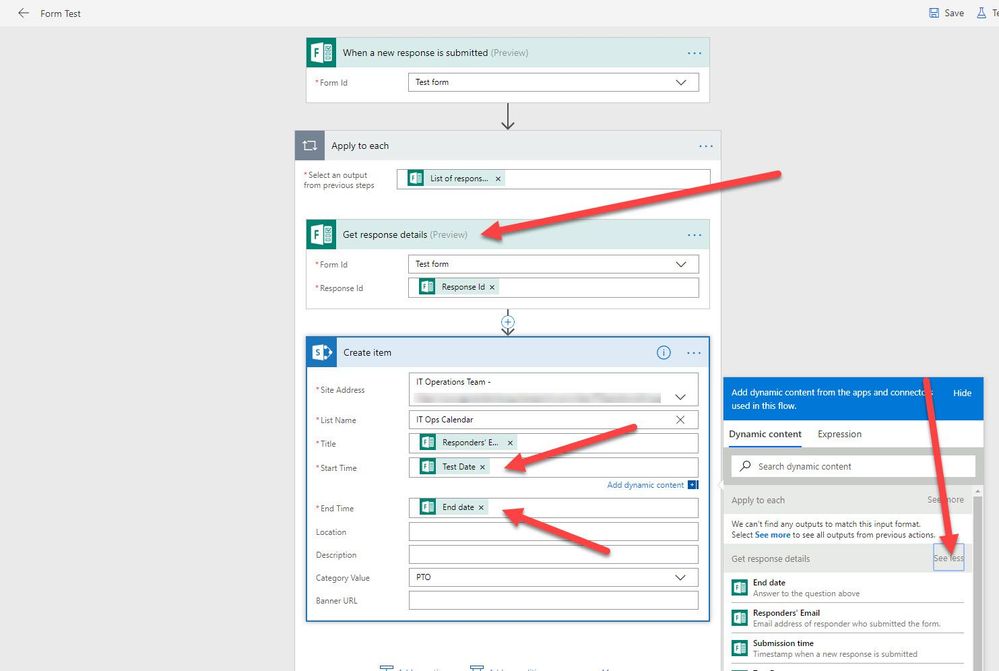Click the SharePoint icon on Create item
Image resolution: width=999 pixels, height=671 pixels.
pyautogui.click(x=322, y=352)
